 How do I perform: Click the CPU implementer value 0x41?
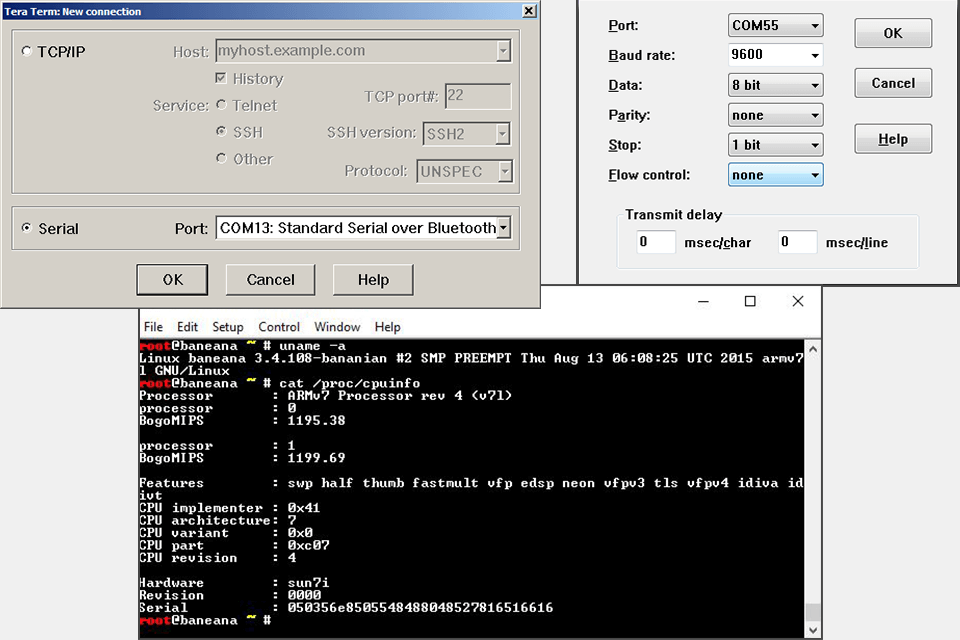pos(304,508)
